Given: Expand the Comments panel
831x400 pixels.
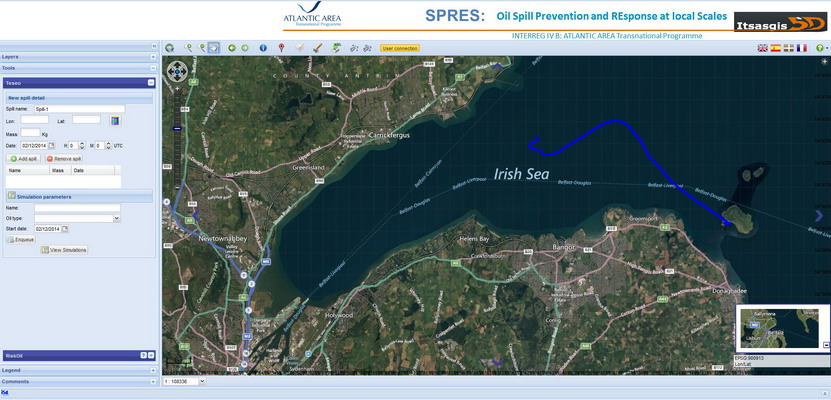Looking at the screenshot, I should point(152,381).
